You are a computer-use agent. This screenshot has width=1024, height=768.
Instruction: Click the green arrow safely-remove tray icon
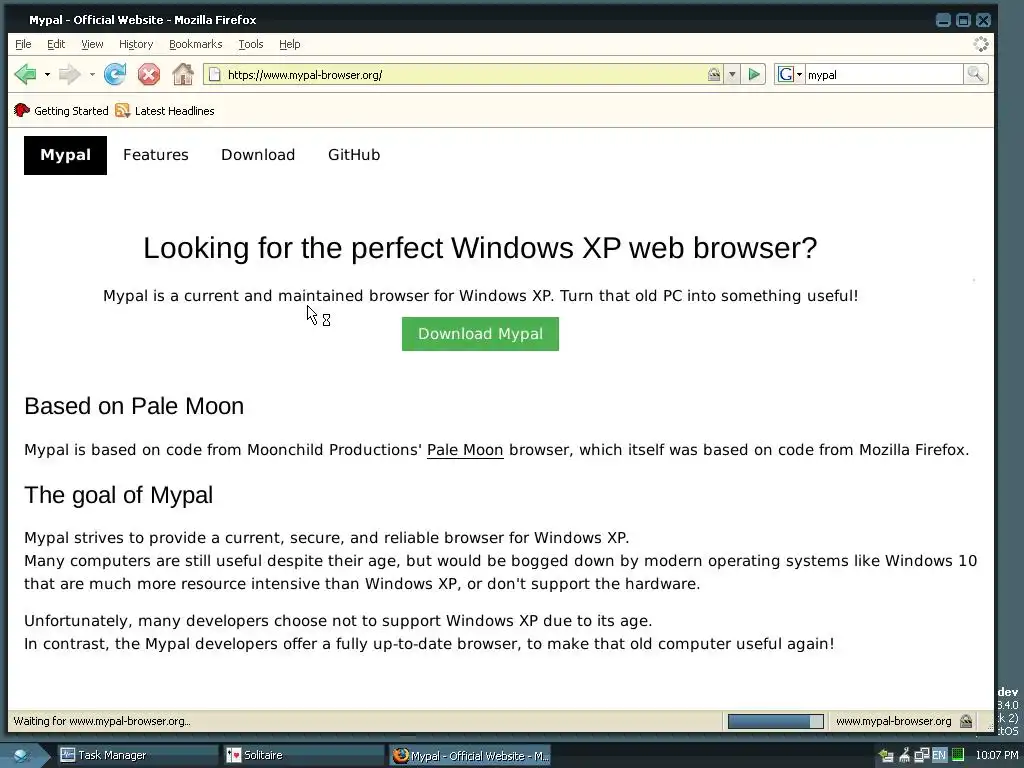[886, 756]
